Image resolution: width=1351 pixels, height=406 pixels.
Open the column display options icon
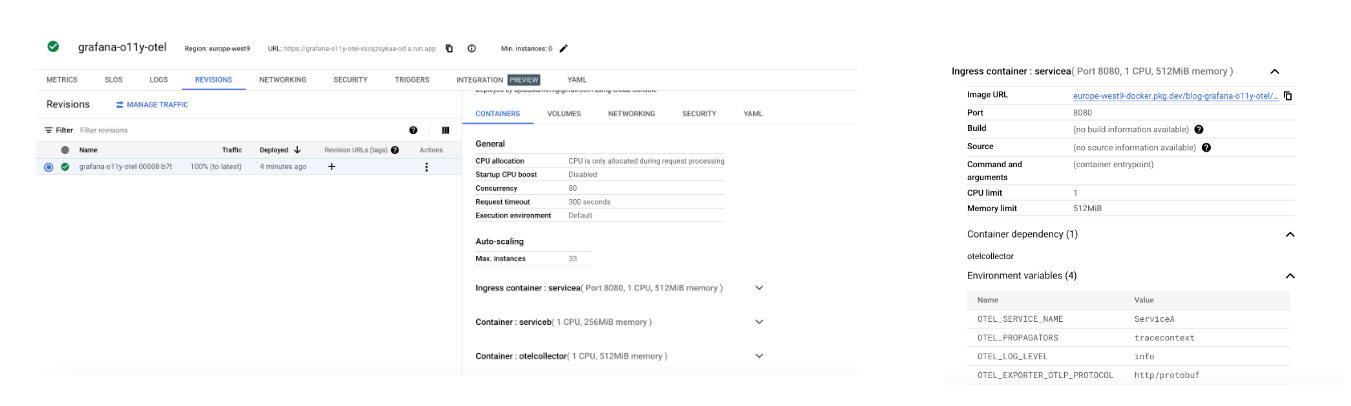[445, 130]
